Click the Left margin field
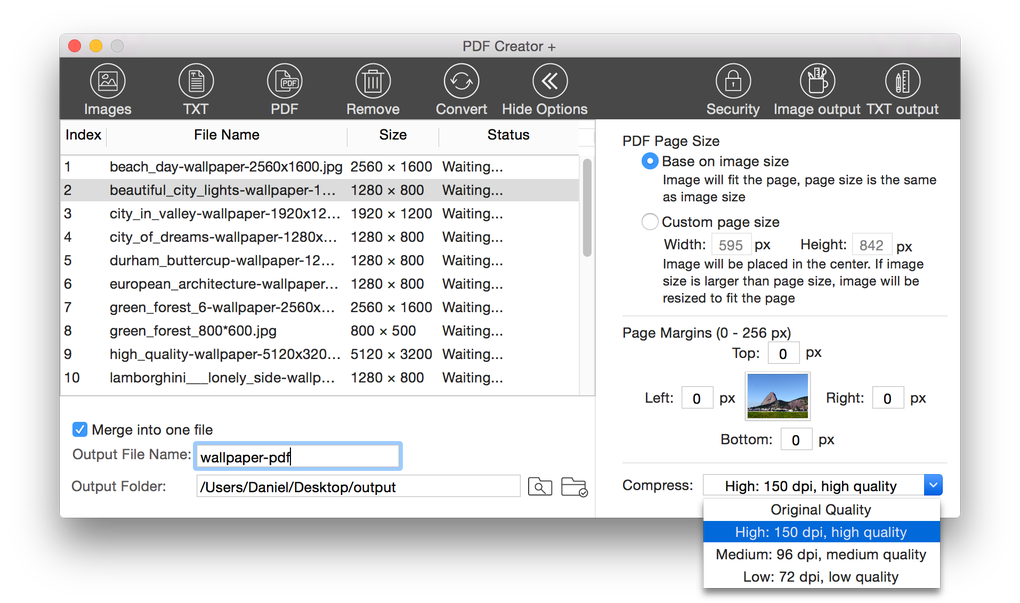 click(697, 398)
